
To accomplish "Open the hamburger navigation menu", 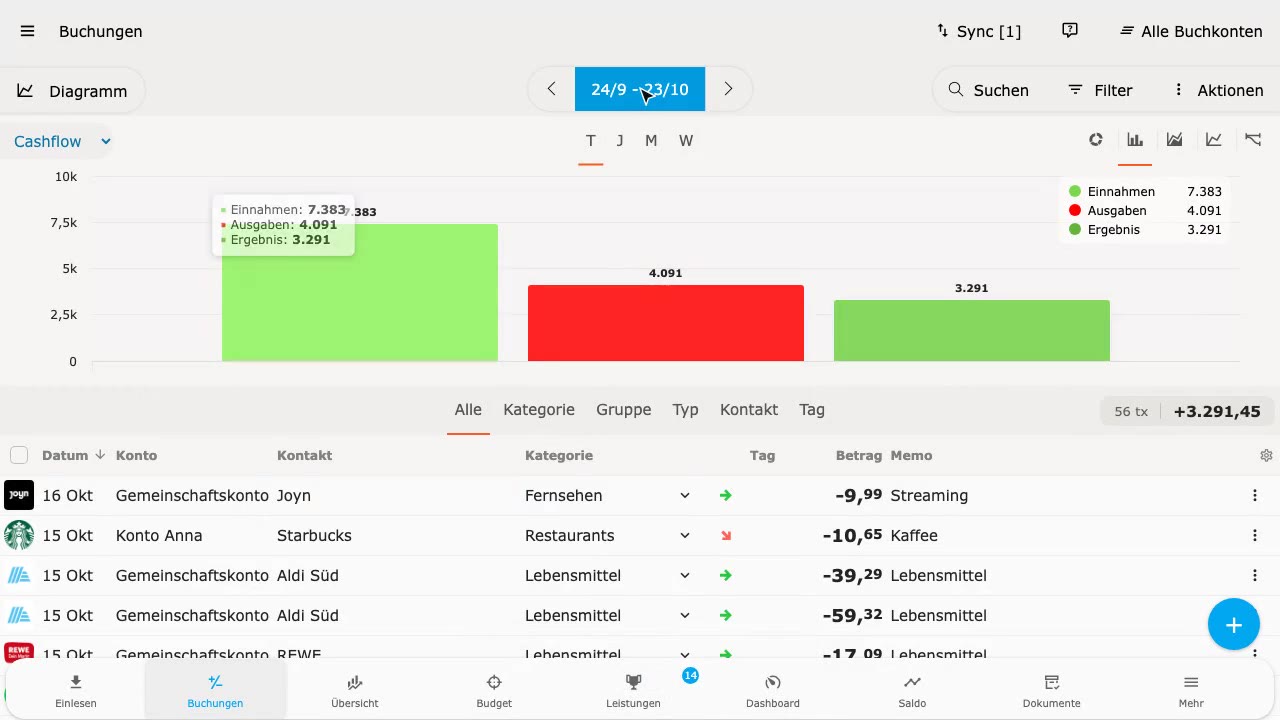I will (x=28, y=31).
